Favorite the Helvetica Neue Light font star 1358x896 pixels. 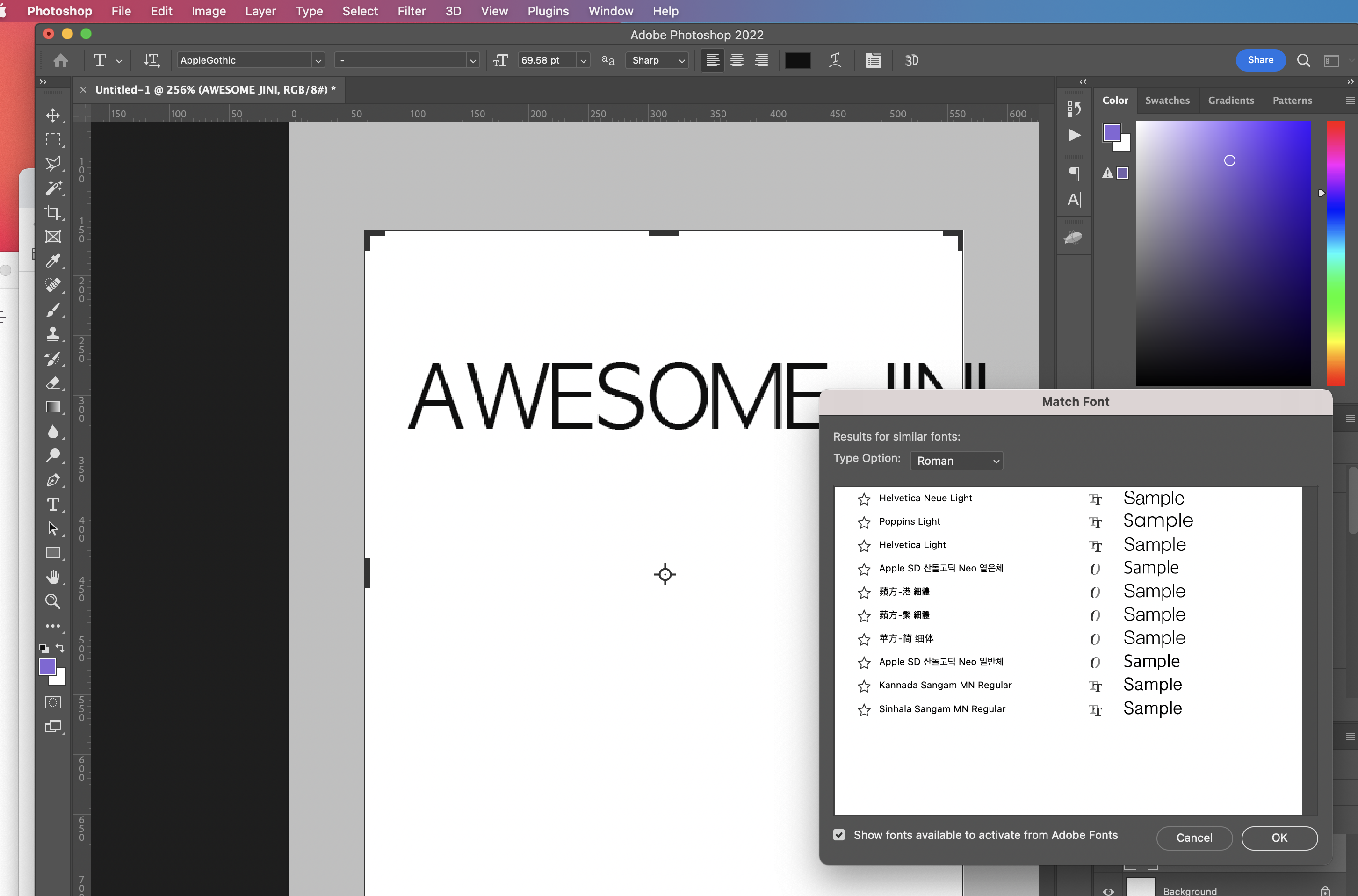[864, 499]
